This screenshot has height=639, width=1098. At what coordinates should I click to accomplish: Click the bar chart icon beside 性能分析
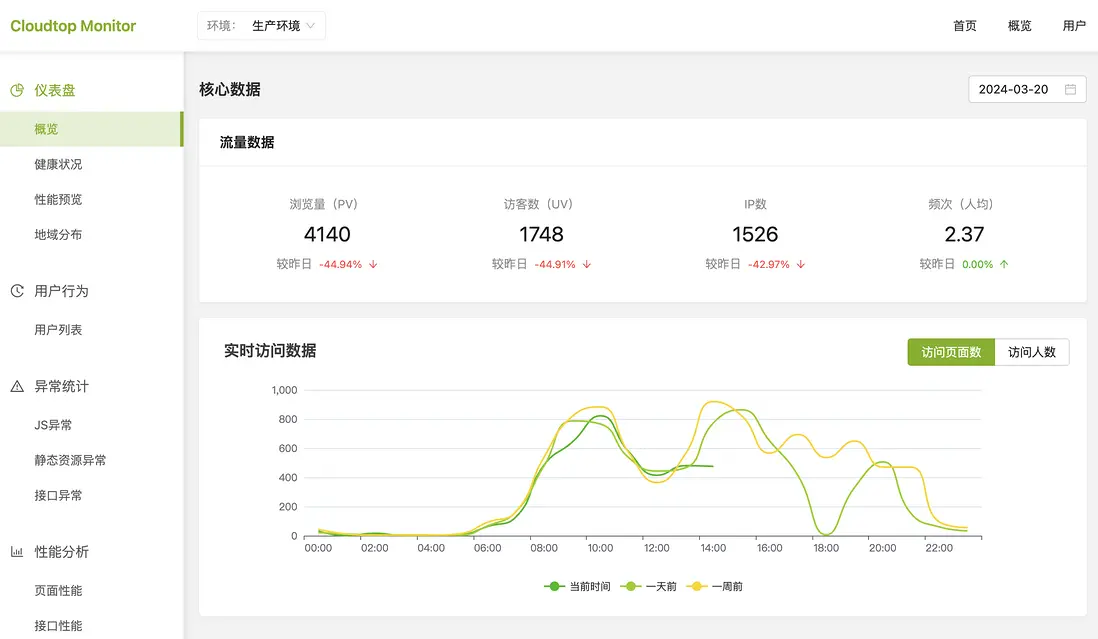click(17, 552)
